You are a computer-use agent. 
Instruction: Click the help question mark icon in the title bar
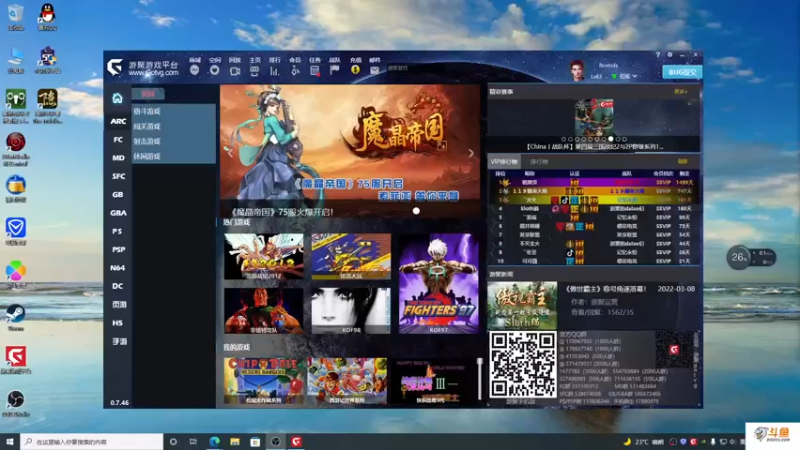(x=658, y=55)
